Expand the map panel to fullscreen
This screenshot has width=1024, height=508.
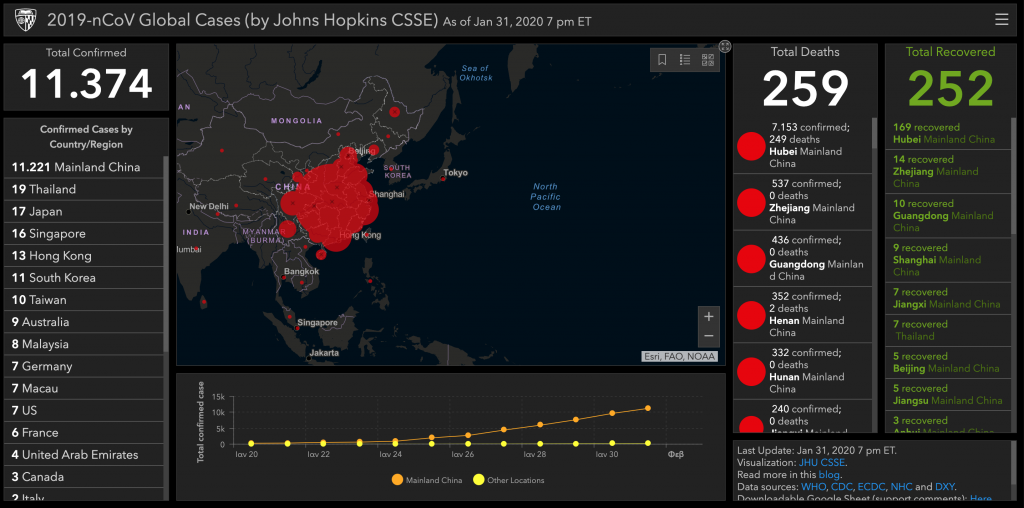(725, 46)
